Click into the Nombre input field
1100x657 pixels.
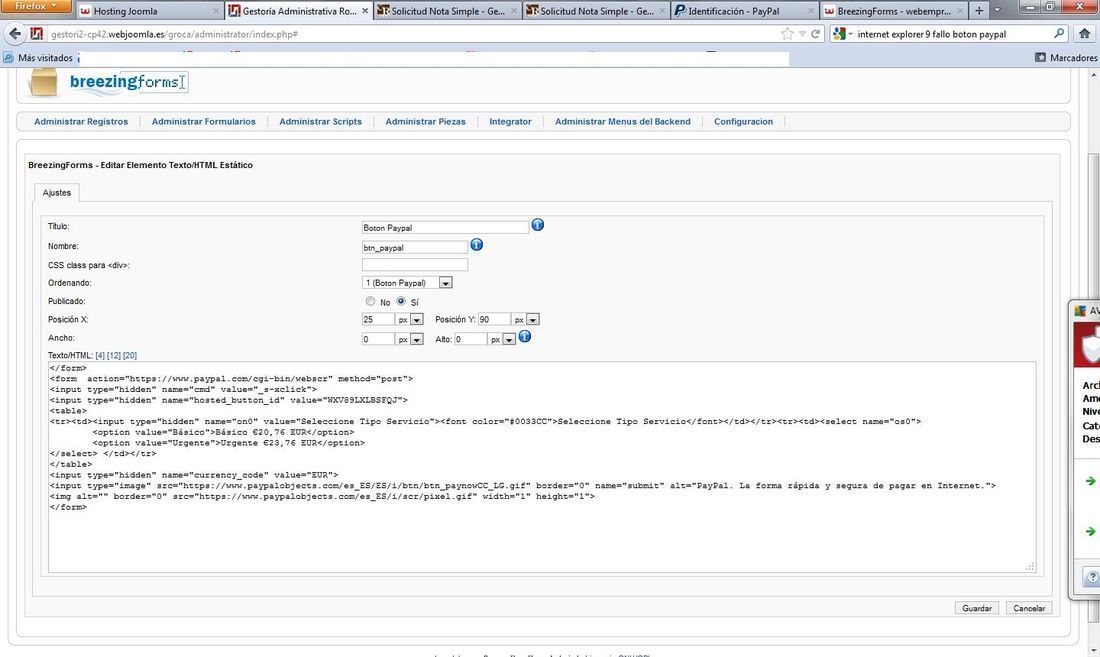(415, 248)
